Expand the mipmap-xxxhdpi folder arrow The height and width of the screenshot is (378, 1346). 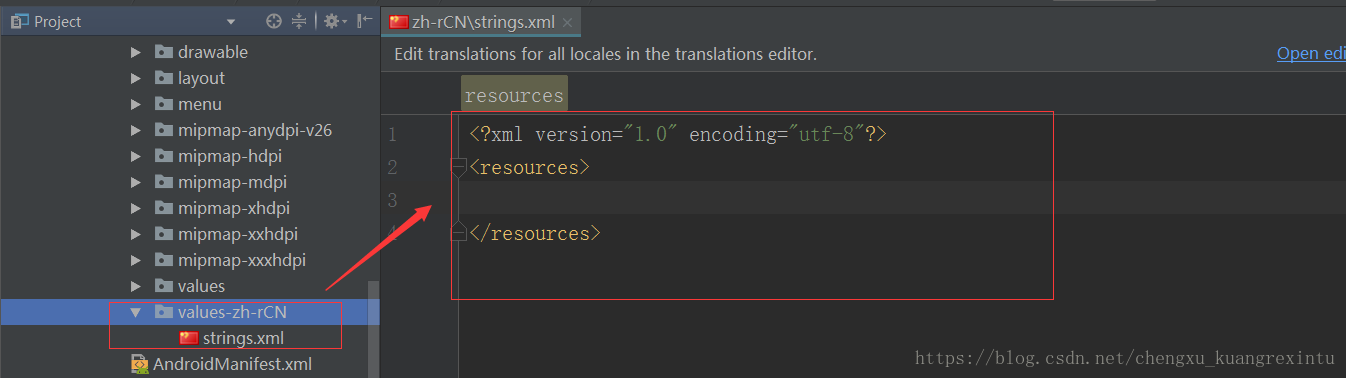click(136, 260)
